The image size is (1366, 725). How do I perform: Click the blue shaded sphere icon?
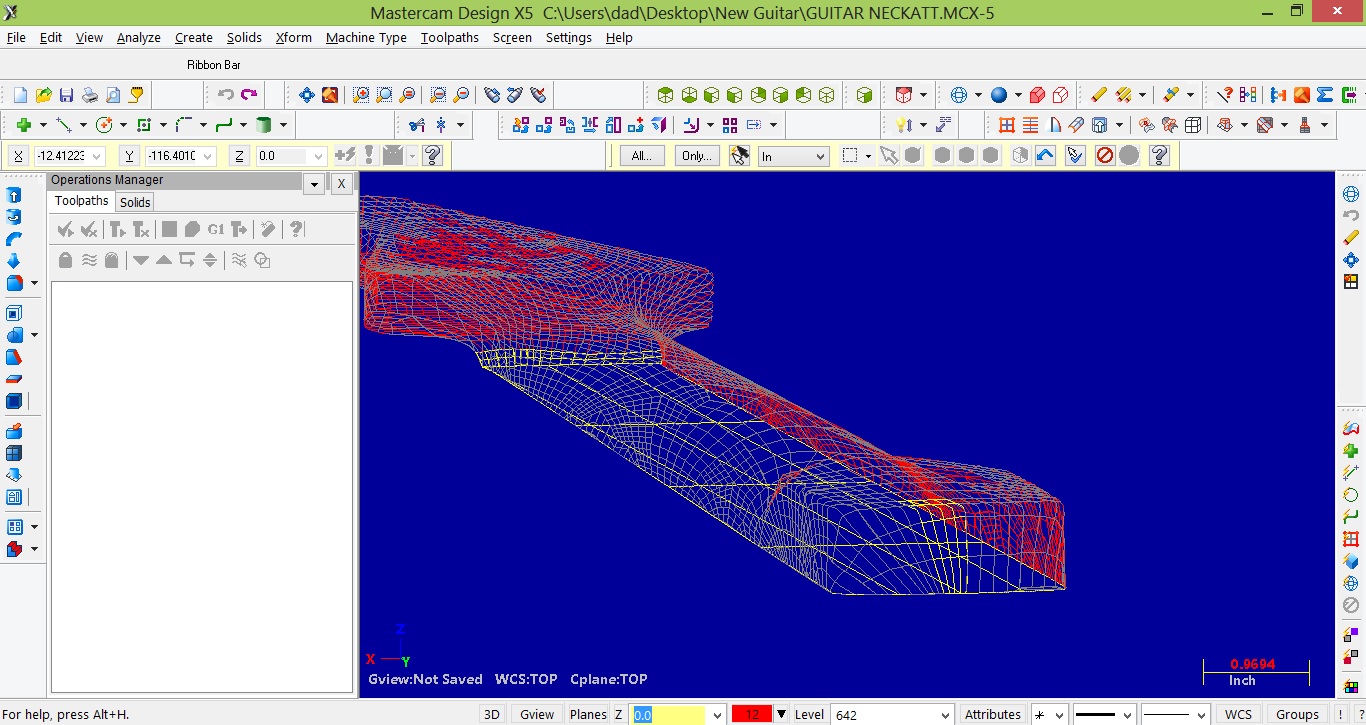[999, 95]
